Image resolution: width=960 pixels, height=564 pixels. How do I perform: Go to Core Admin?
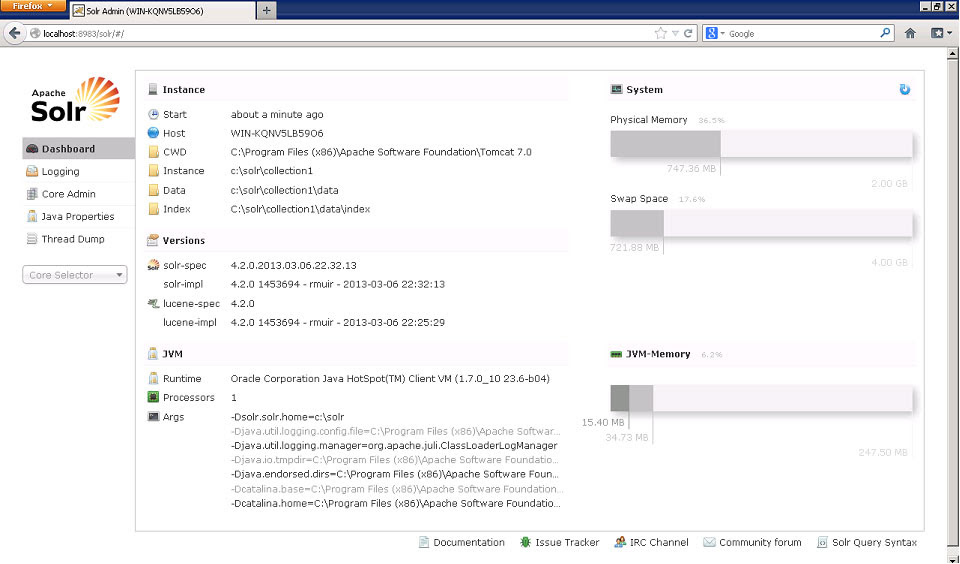coord(78,194)
